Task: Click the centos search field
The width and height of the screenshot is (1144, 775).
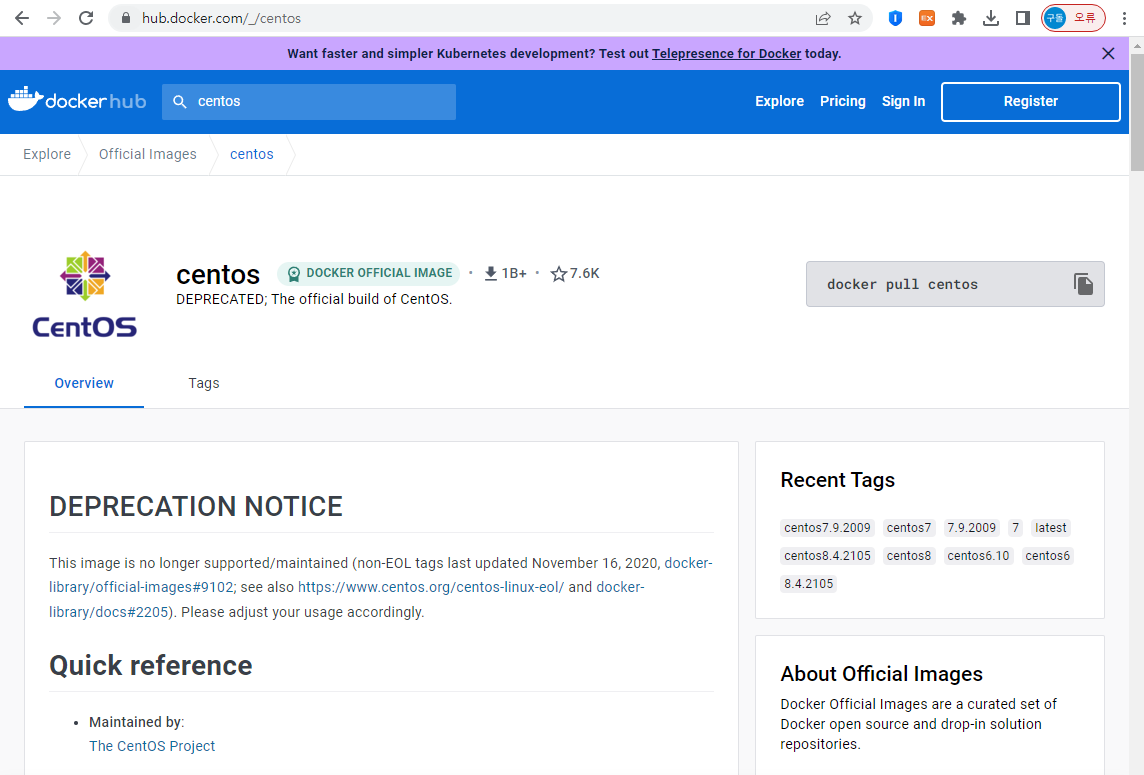Action: pos(309,101)
